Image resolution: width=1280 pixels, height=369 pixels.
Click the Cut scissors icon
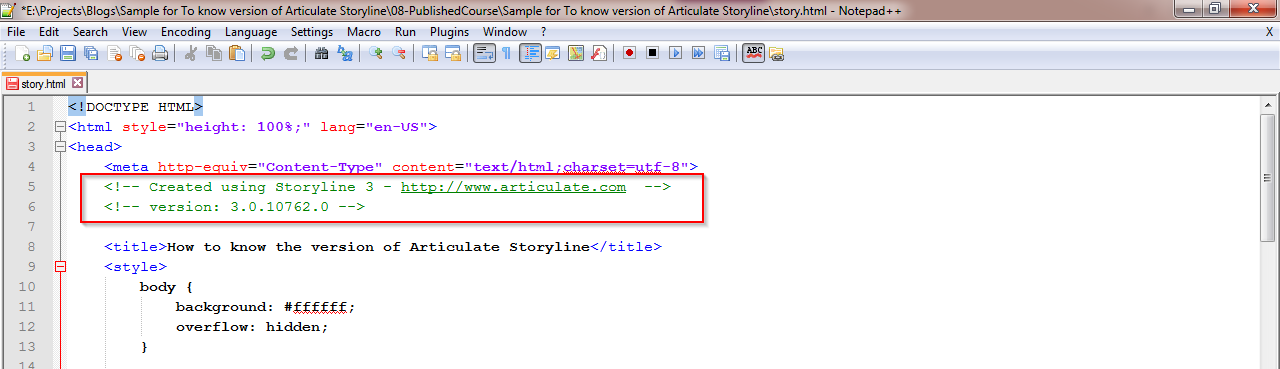click(x=190, y=53)
